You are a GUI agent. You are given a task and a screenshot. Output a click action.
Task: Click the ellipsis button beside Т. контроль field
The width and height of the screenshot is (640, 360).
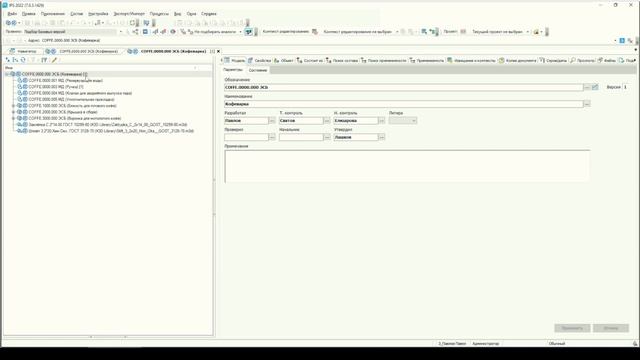327,120
